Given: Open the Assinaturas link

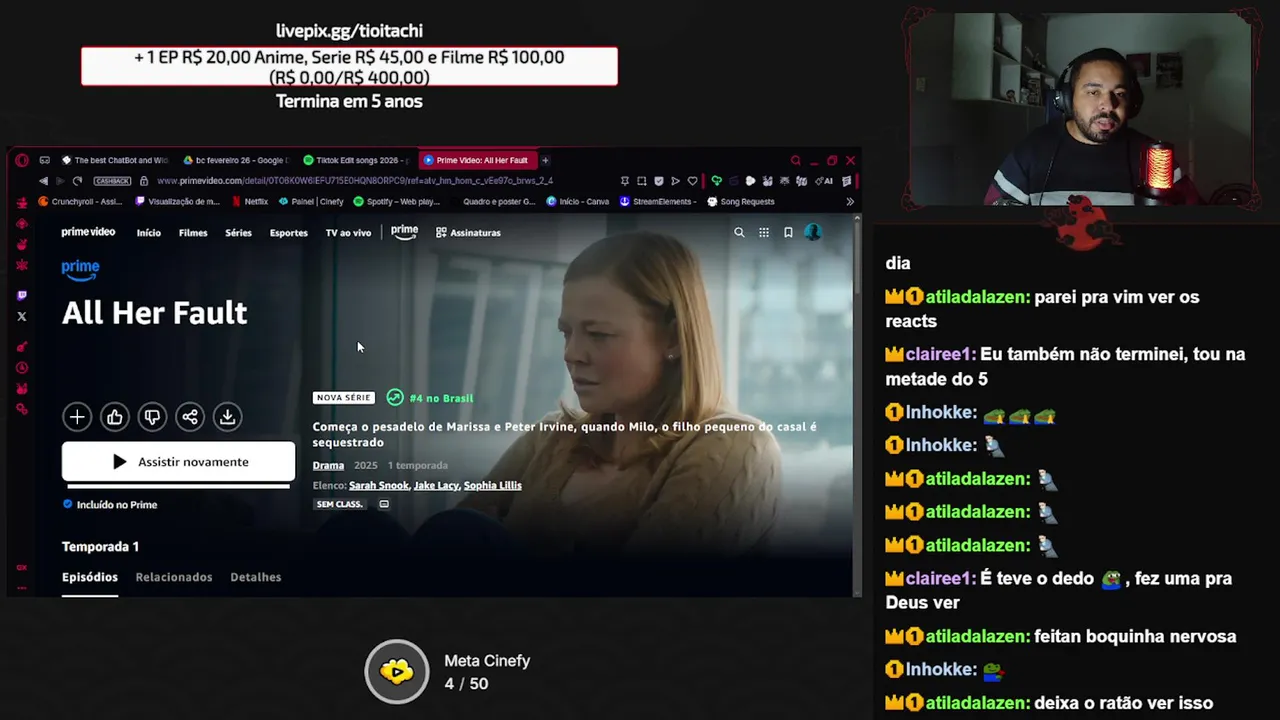Looking at the screenshot, I should pyautogui.click(x=468, y=233).
